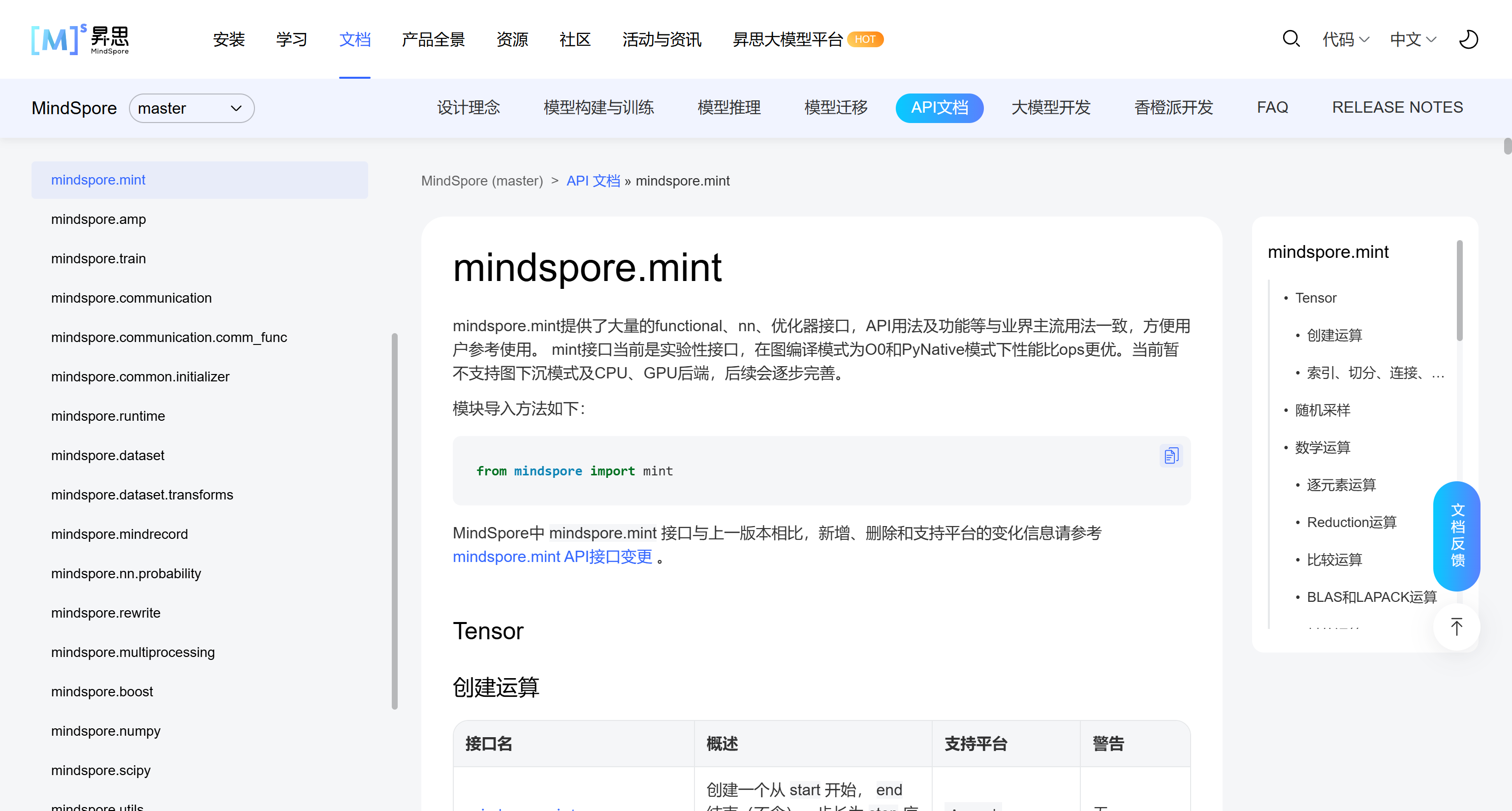The image size is (1512, 811).
Task: Jump to 随机采样 in page outline
Action: tap(1323, 410)
